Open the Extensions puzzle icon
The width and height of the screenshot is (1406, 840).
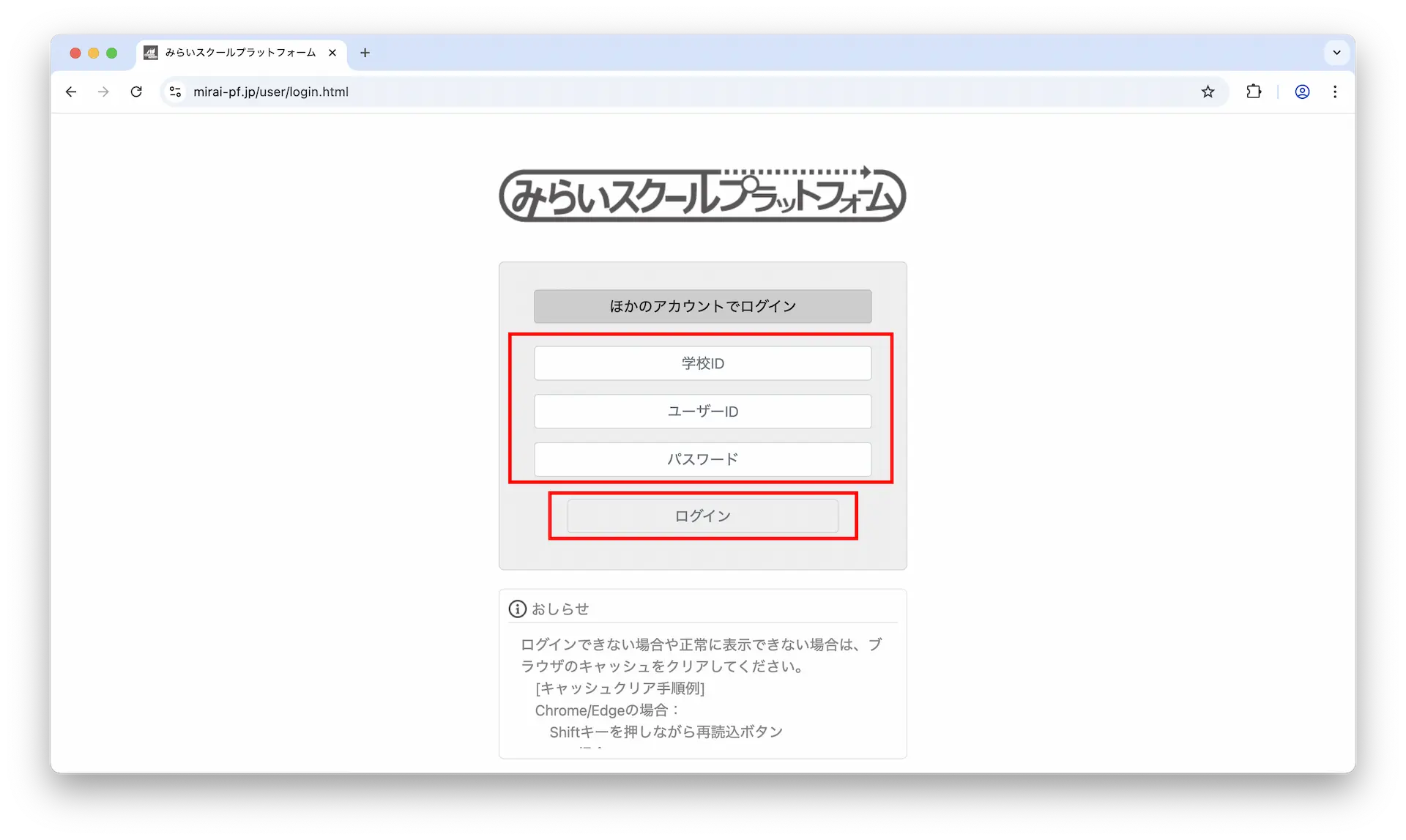pos(1254,92)
